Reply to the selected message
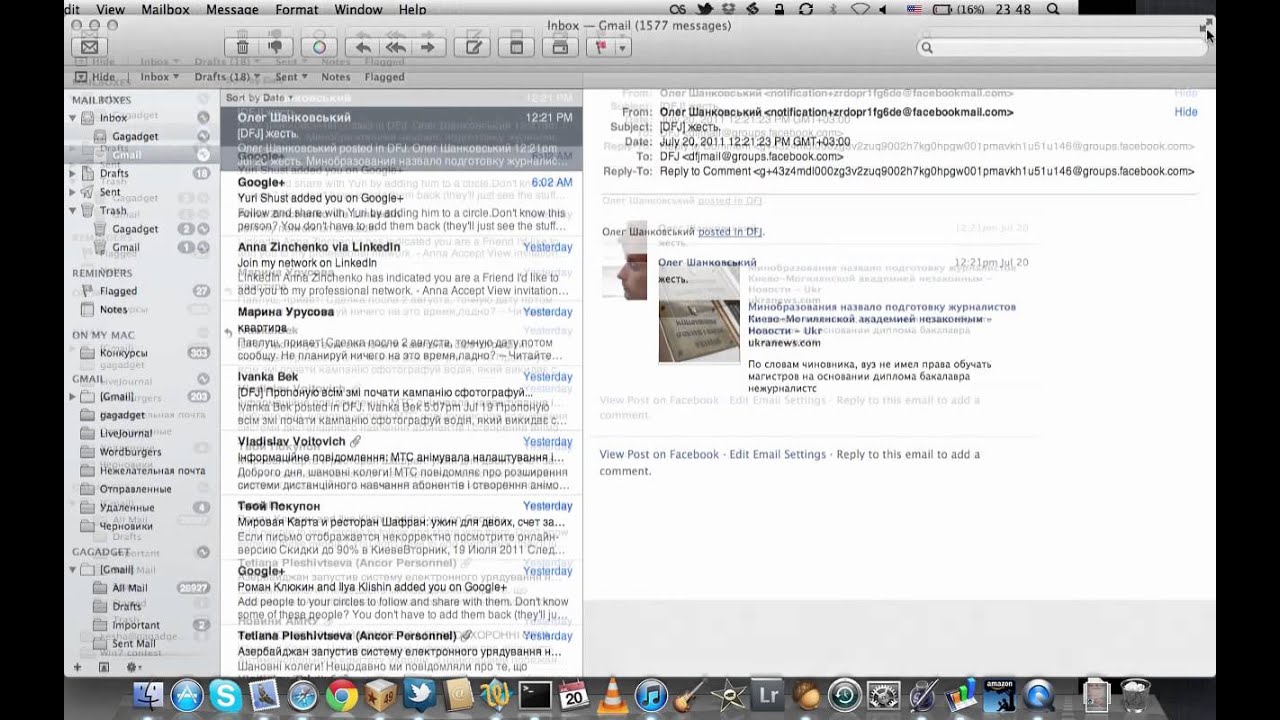The height and width of the screenshot is (720, 1280). click(362, 46)
